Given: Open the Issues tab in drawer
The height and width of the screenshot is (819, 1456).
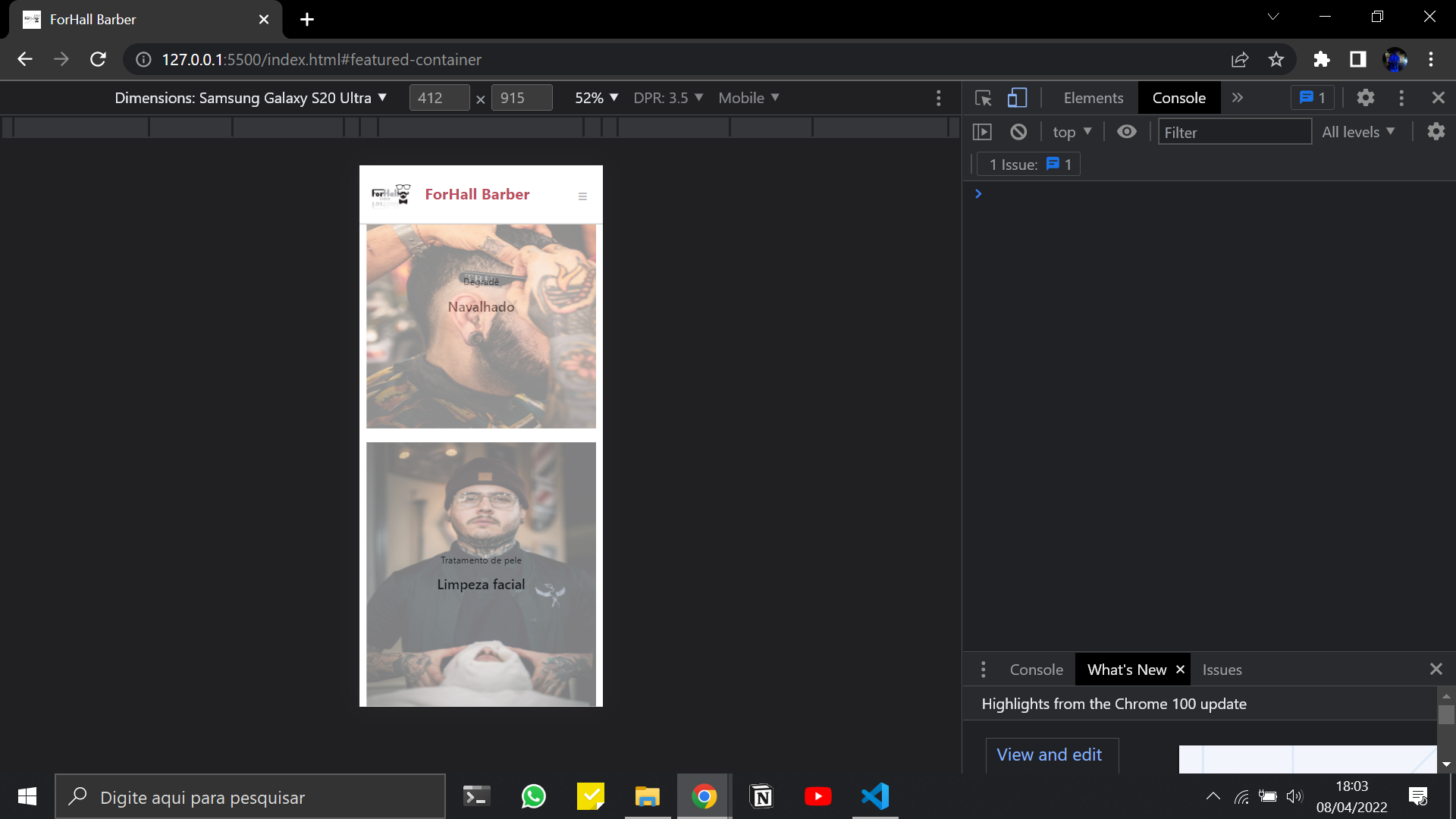Looking at the screenshot, I should 1222,669.
